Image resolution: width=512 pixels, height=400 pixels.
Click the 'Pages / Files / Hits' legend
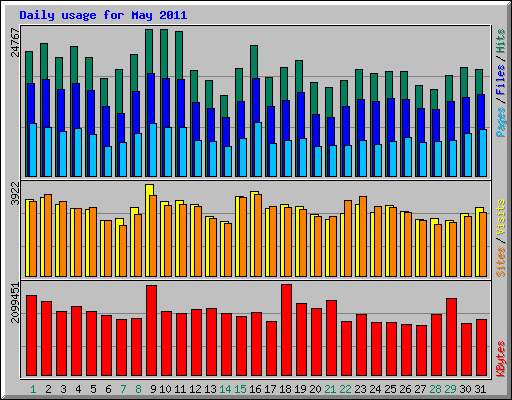coord(500,83)
